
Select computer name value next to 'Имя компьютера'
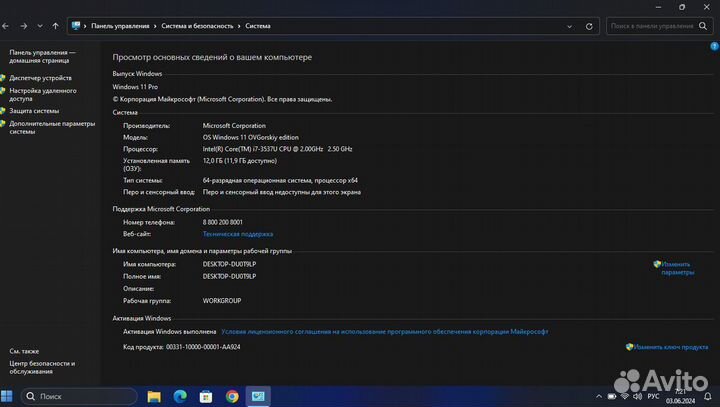tap(230, 264)
